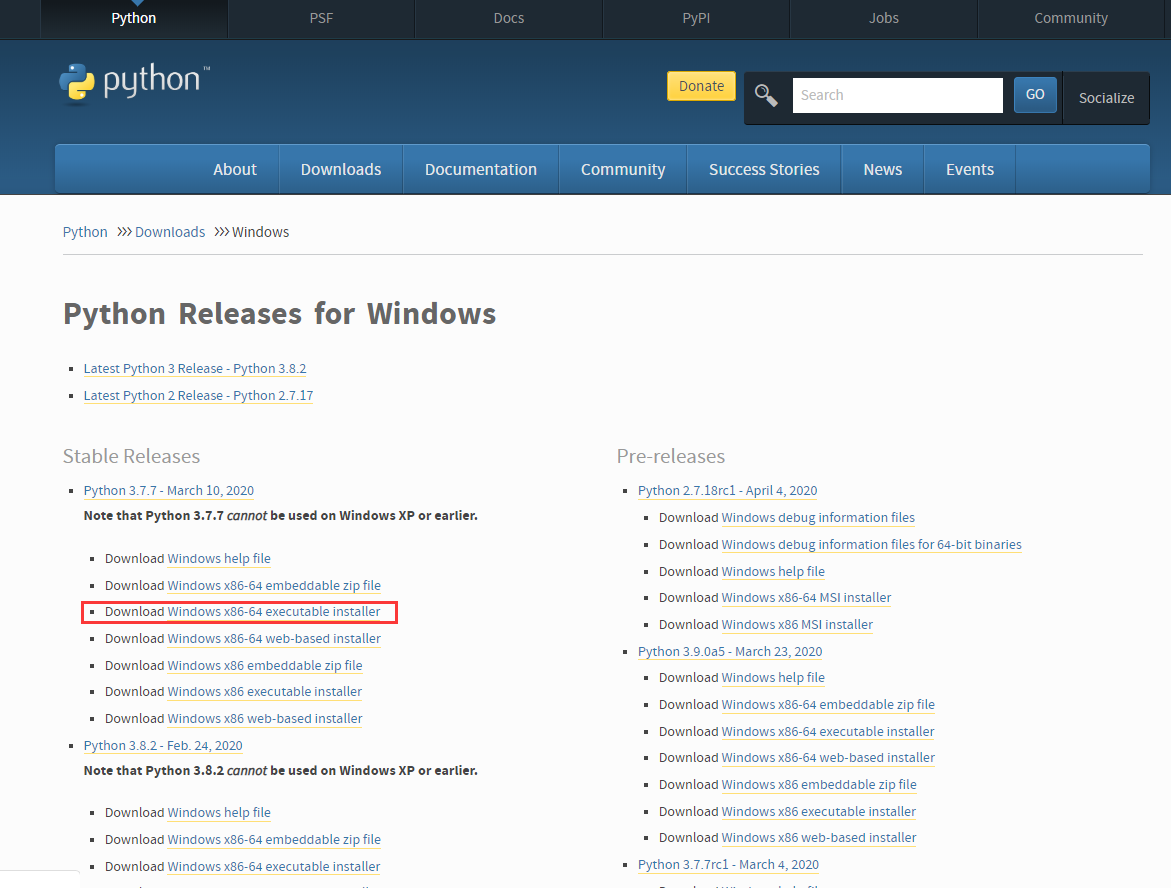1171x888 pixels.
Task: Open the Python 2.7.18rc1 - April 4, 2020 pre-release
Action: [x=727, y=491]
